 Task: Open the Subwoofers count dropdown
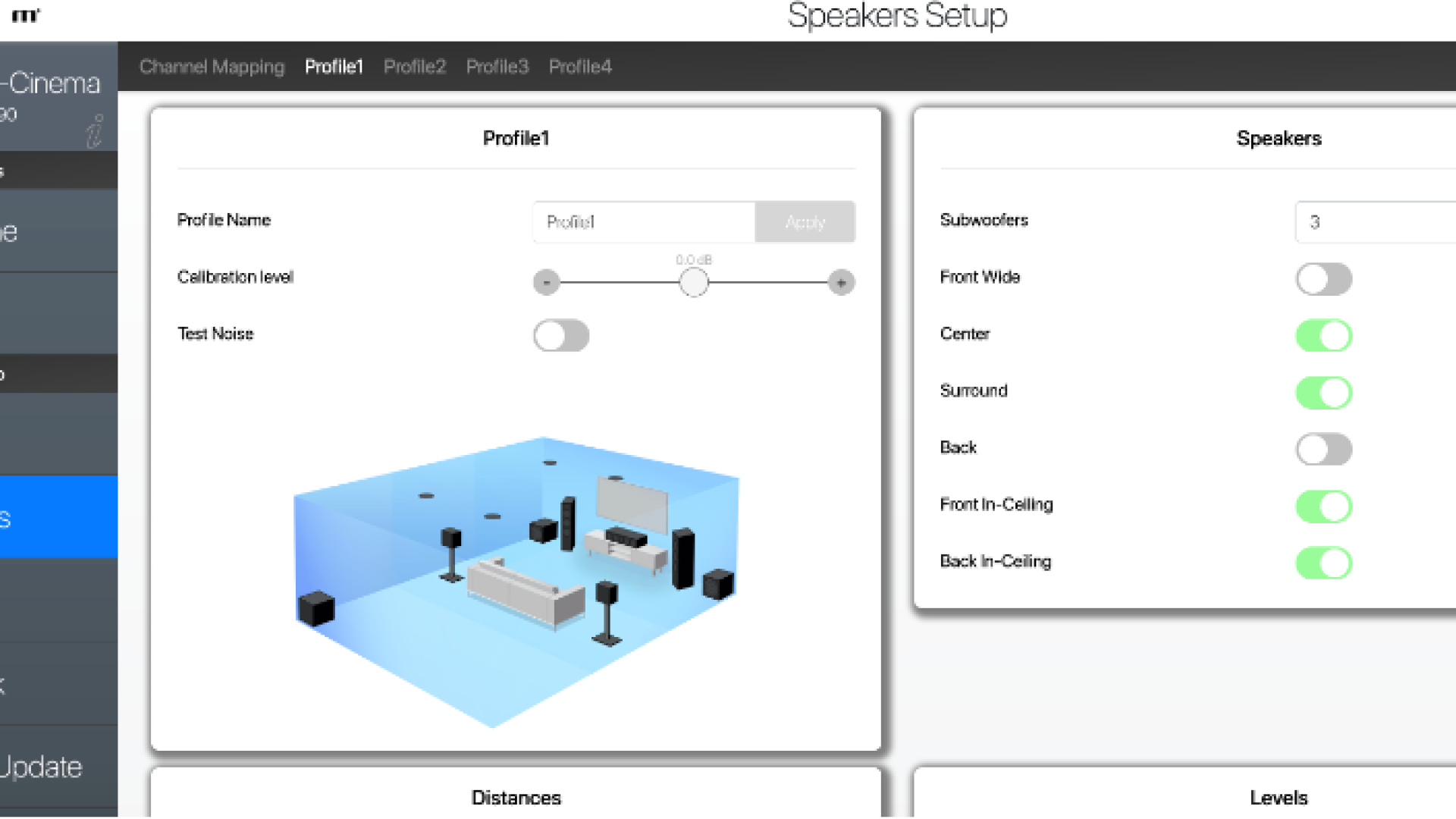1375,222
